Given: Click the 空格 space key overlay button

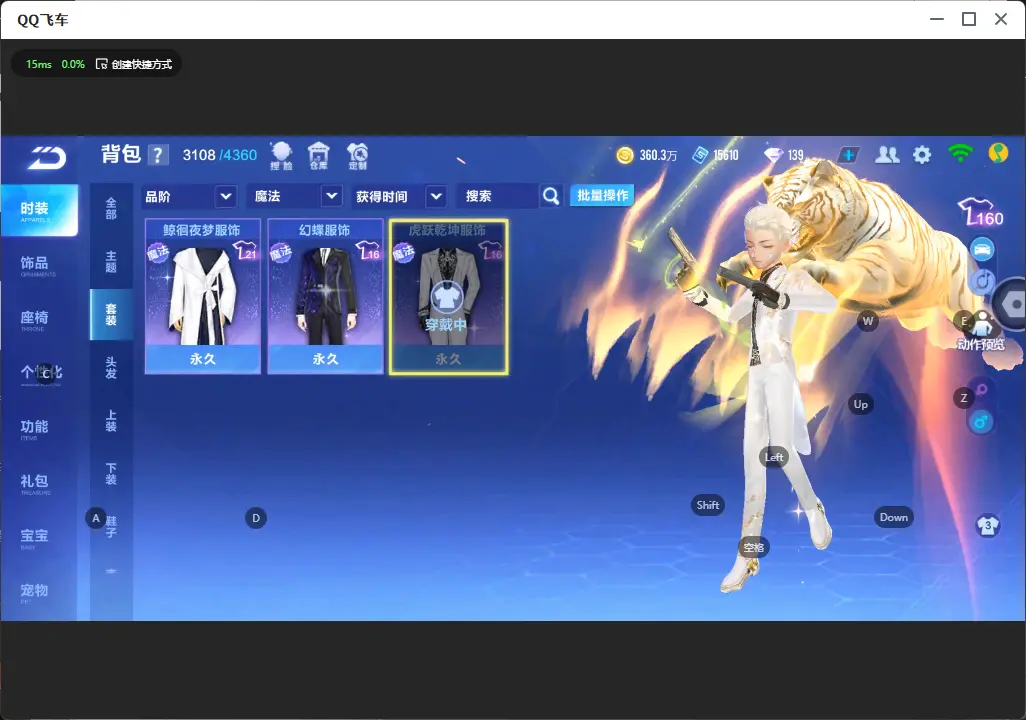Looking at the screenshot, I should click(x=754, y=547).
